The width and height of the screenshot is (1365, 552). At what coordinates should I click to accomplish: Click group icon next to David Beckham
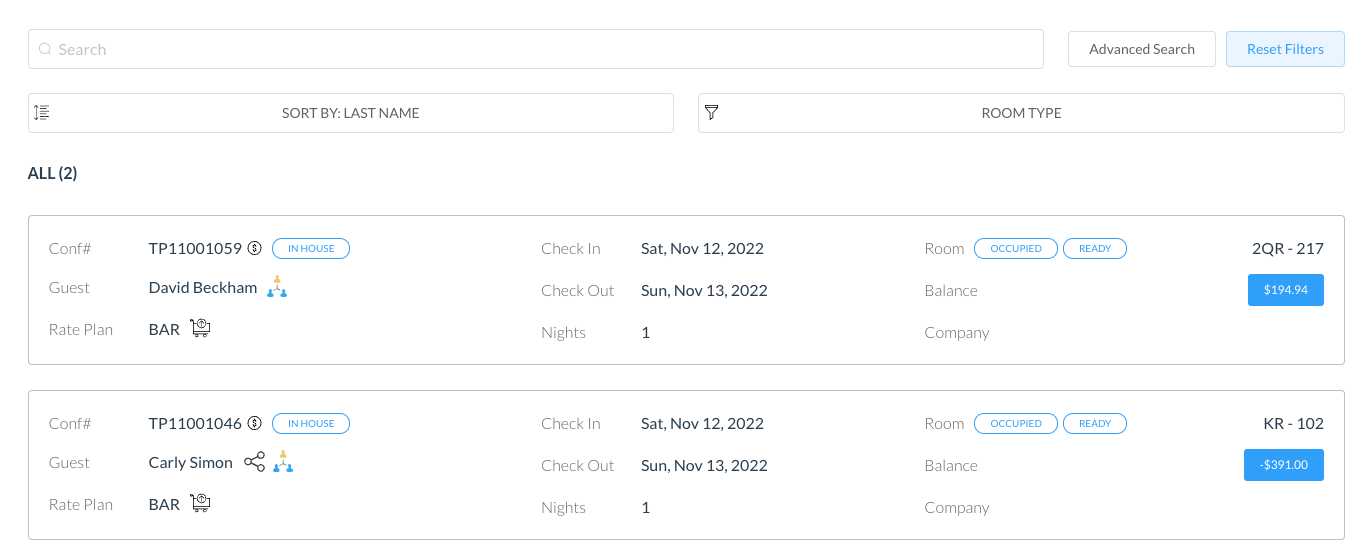[277, 288]
